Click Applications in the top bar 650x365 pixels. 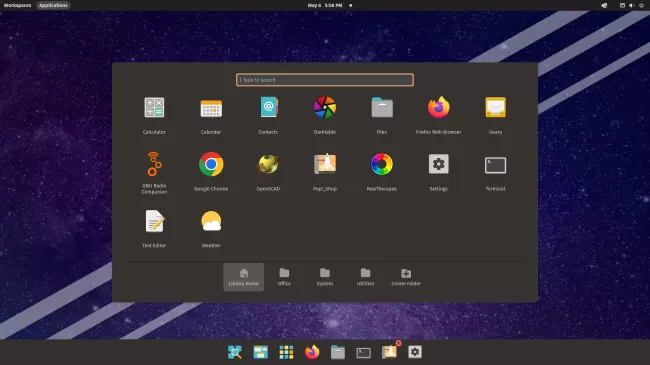[x=53, y=5]
